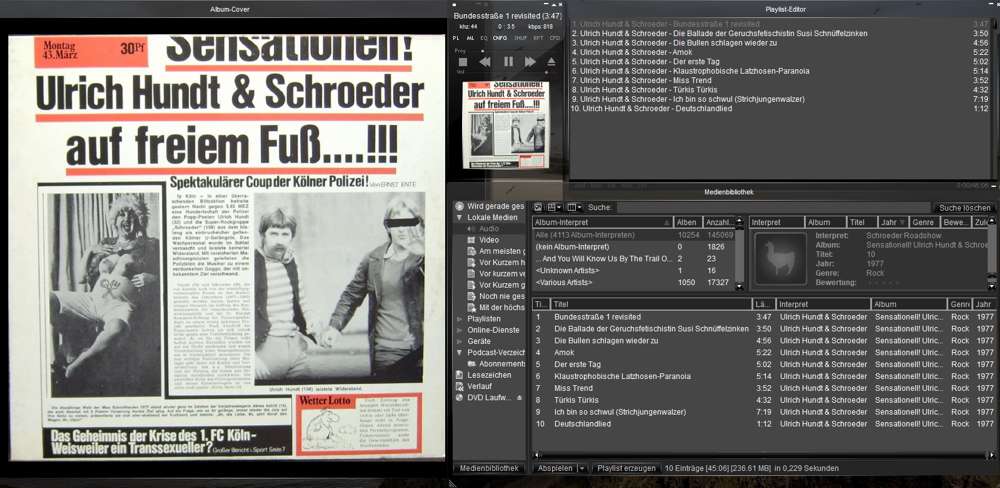Open the Medienbibliothek button at bottom left

[490, 468]
